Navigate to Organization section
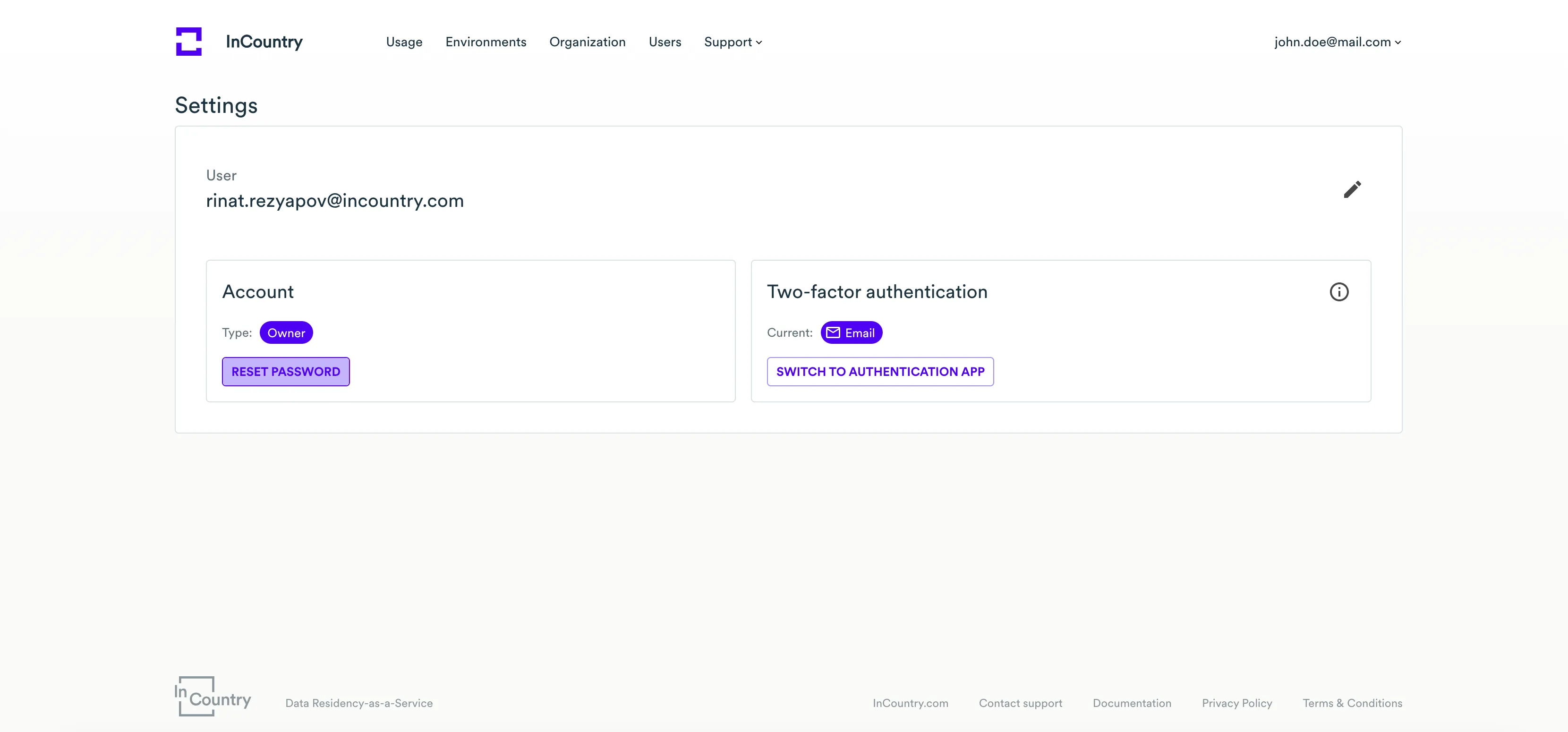The height and width of the screenshot is (732, 1568). (588, 42)
